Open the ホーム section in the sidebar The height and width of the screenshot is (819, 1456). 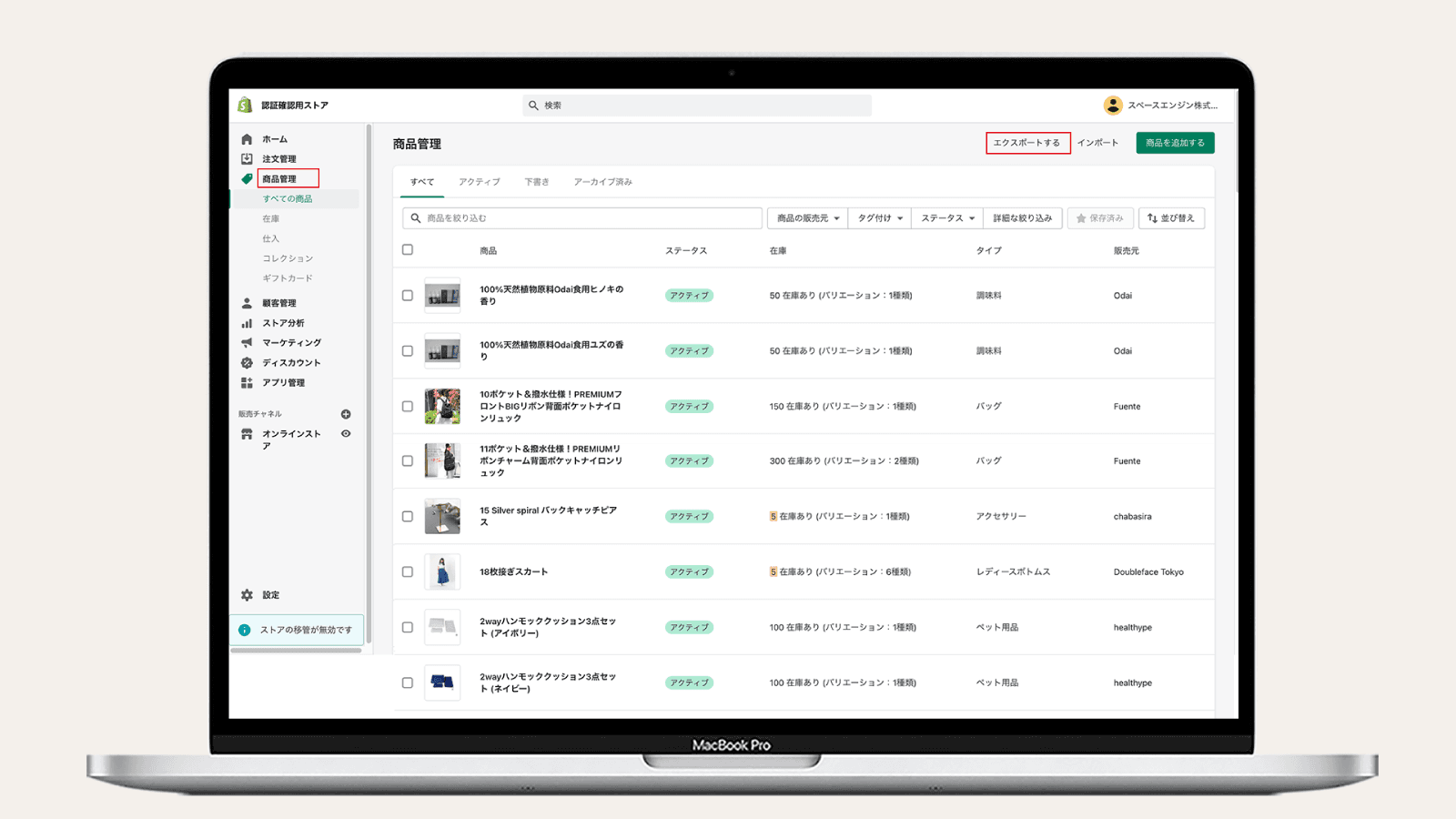[x=246, y=138]
